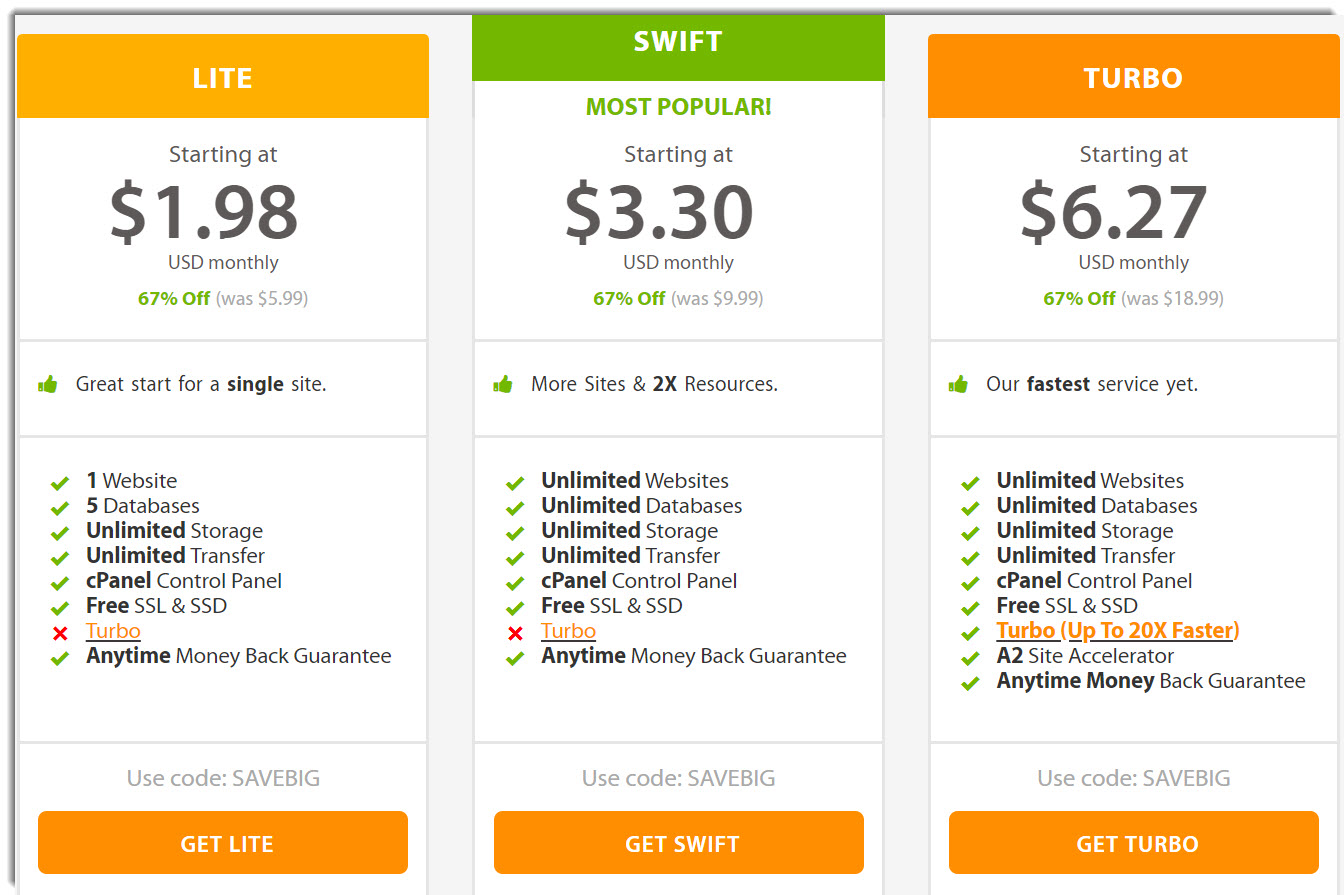This screenshot has width=1344, height=895.
Task: Click the checkmark beside Free SSL & SSD in LITE
Action: (59, 606)
